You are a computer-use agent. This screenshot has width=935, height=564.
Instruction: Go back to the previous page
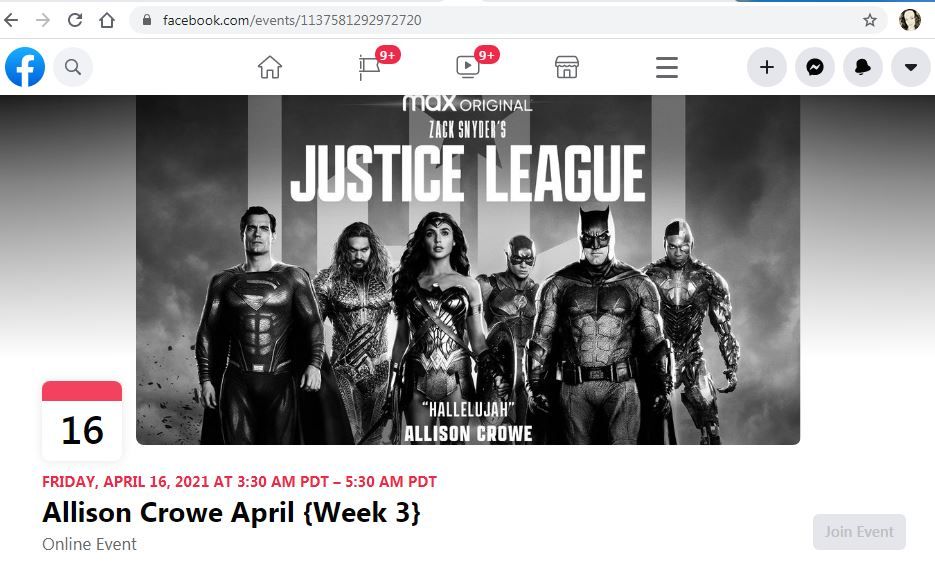[x=11, y=20]
